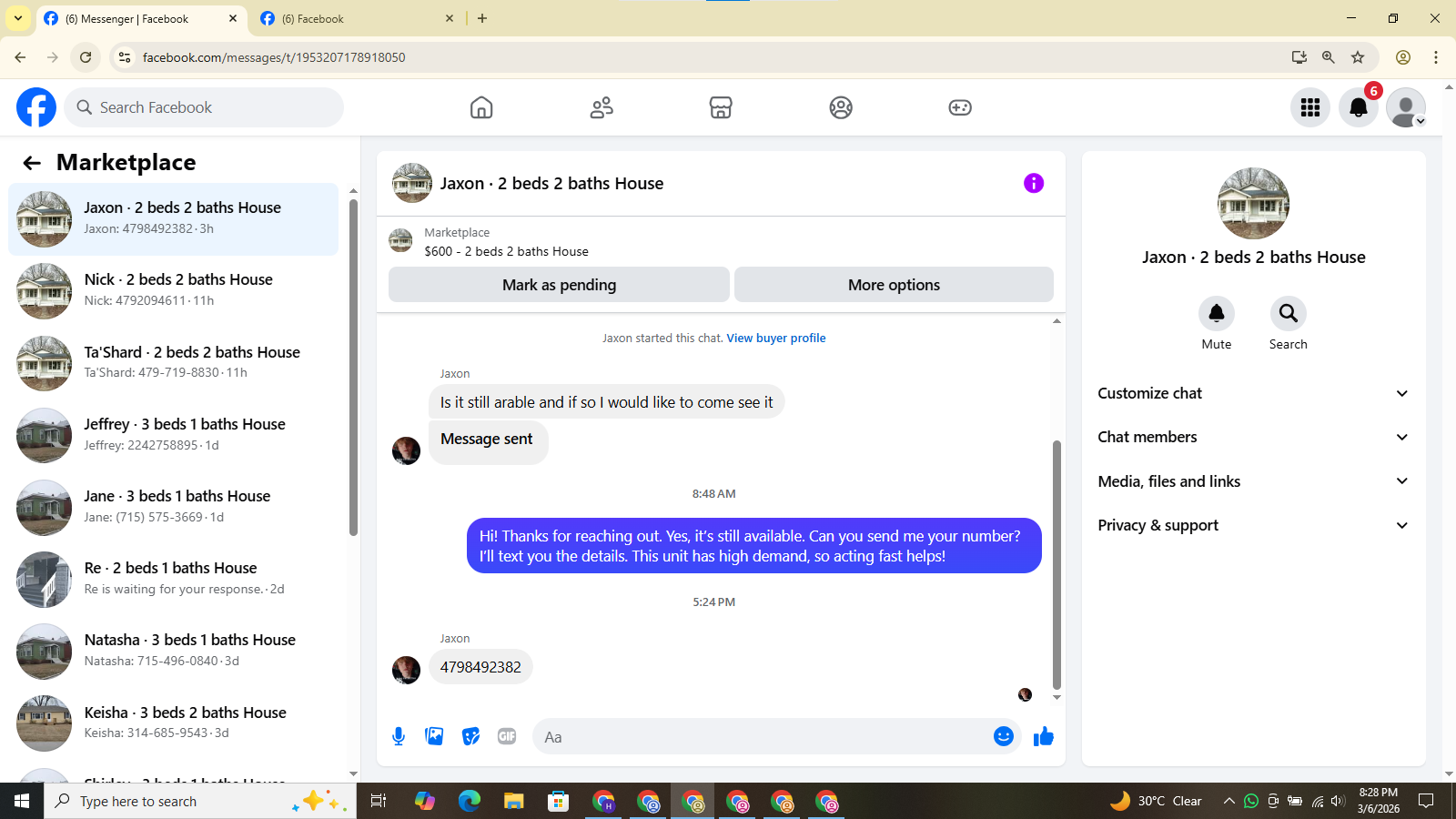Click Type here to search box

tap(200, 801)
